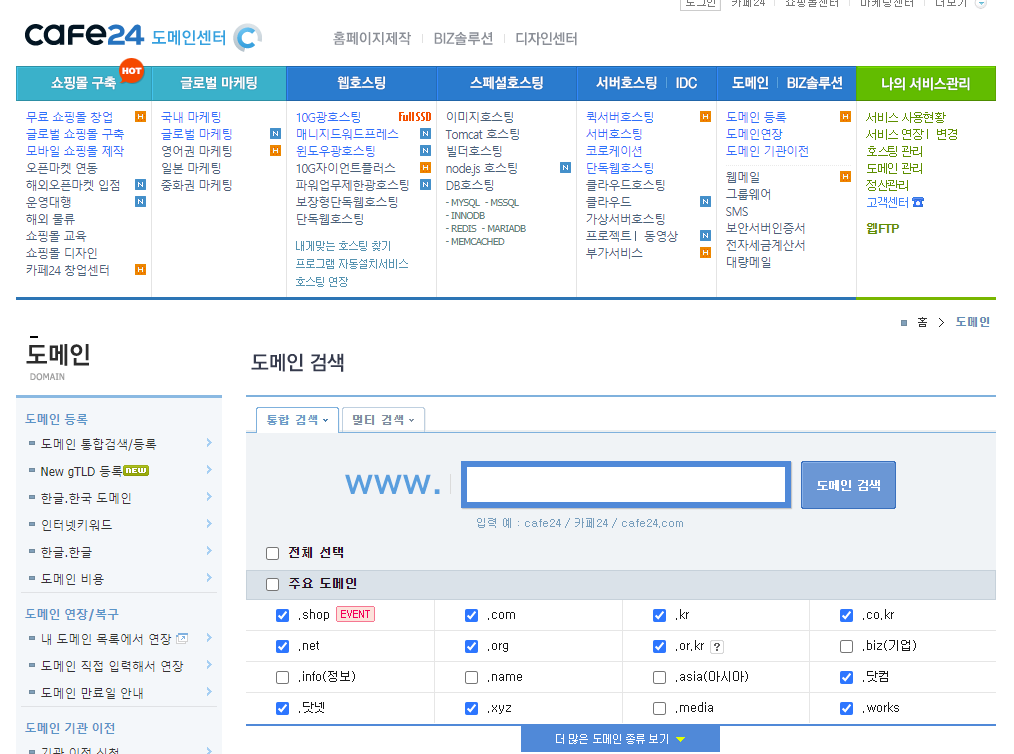Open the 웹호스팅 main menu

pos(361,83)
